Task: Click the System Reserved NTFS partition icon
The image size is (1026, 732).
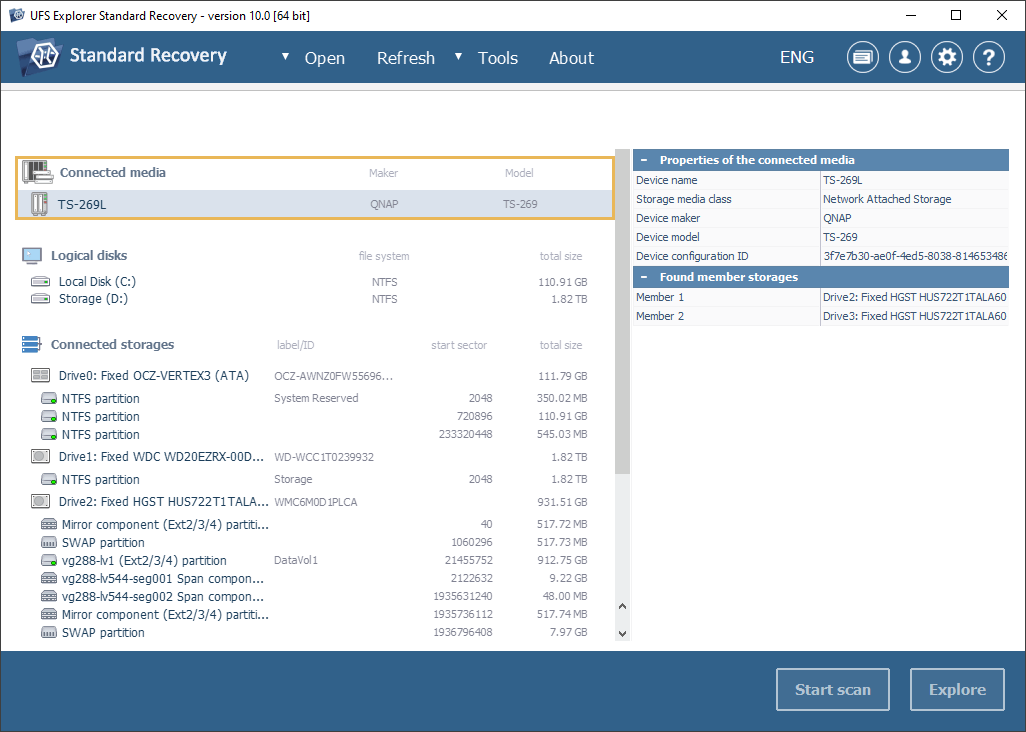Action: click(x=49, y=398)
